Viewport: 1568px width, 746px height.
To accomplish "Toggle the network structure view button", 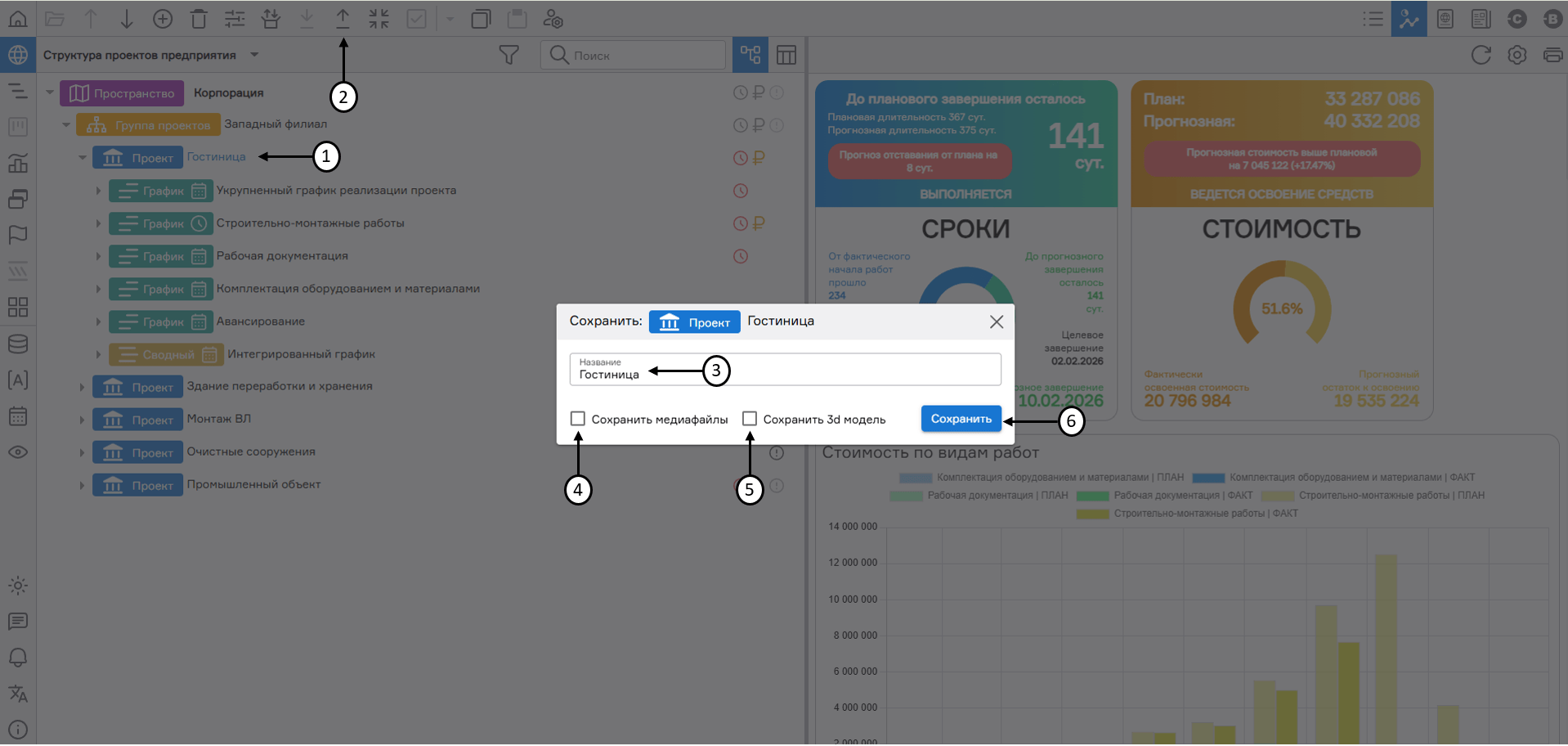I will click(750, 55).
